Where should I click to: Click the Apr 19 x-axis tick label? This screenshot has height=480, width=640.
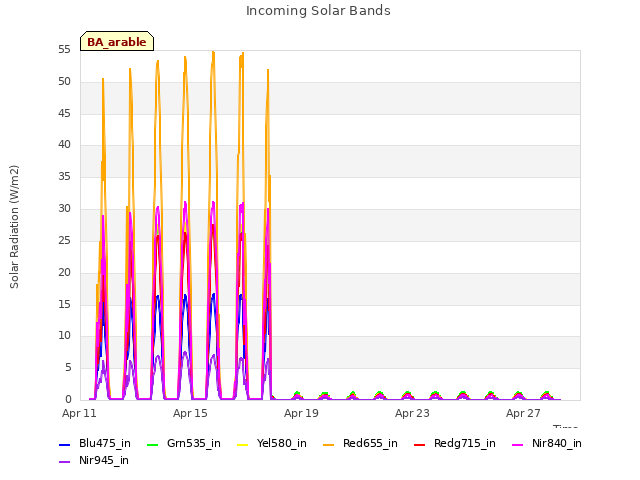coord(301,413)
